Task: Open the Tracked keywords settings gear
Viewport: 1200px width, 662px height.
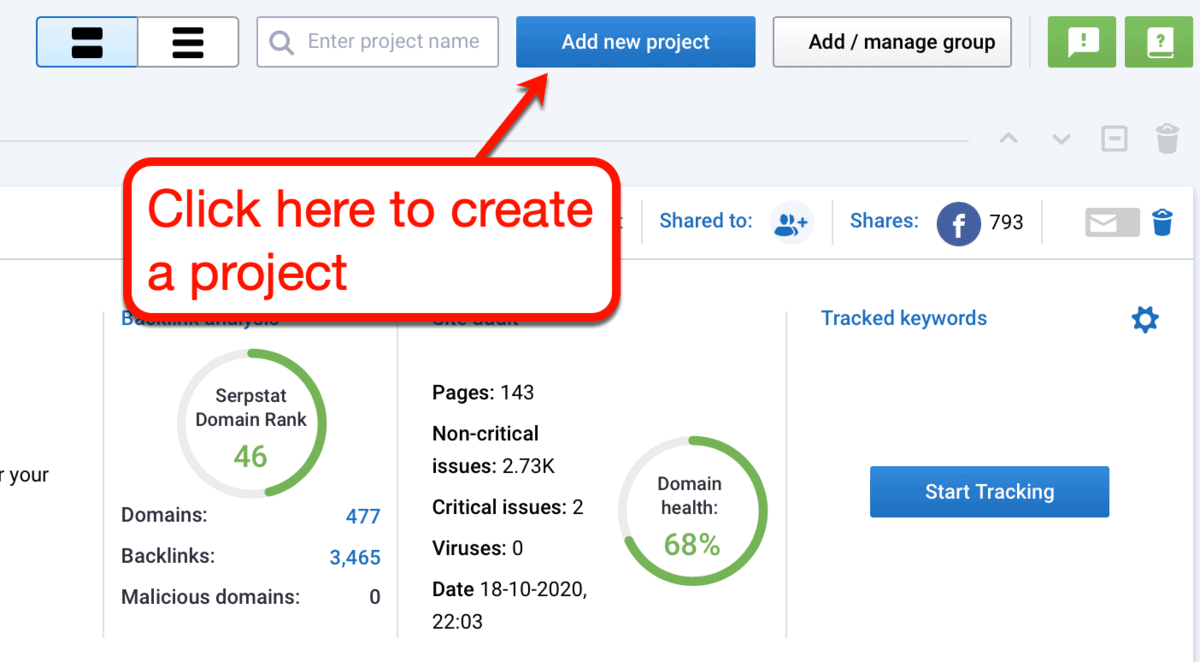Action: click(x=1145, y=319)
